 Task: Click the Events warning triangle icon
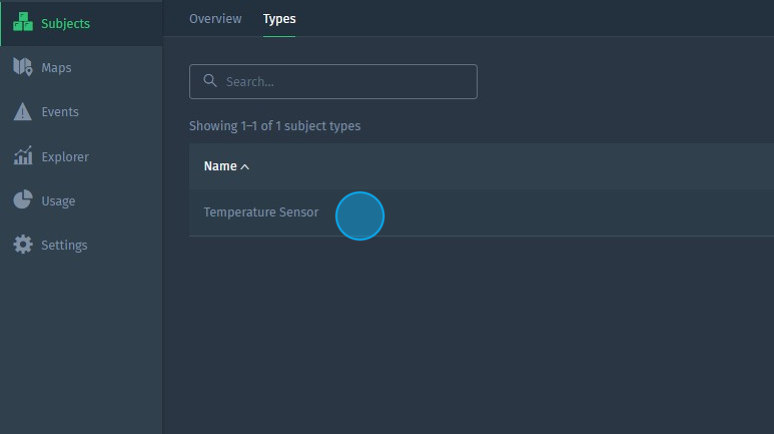pyautogui.click(x=23, y=112)
